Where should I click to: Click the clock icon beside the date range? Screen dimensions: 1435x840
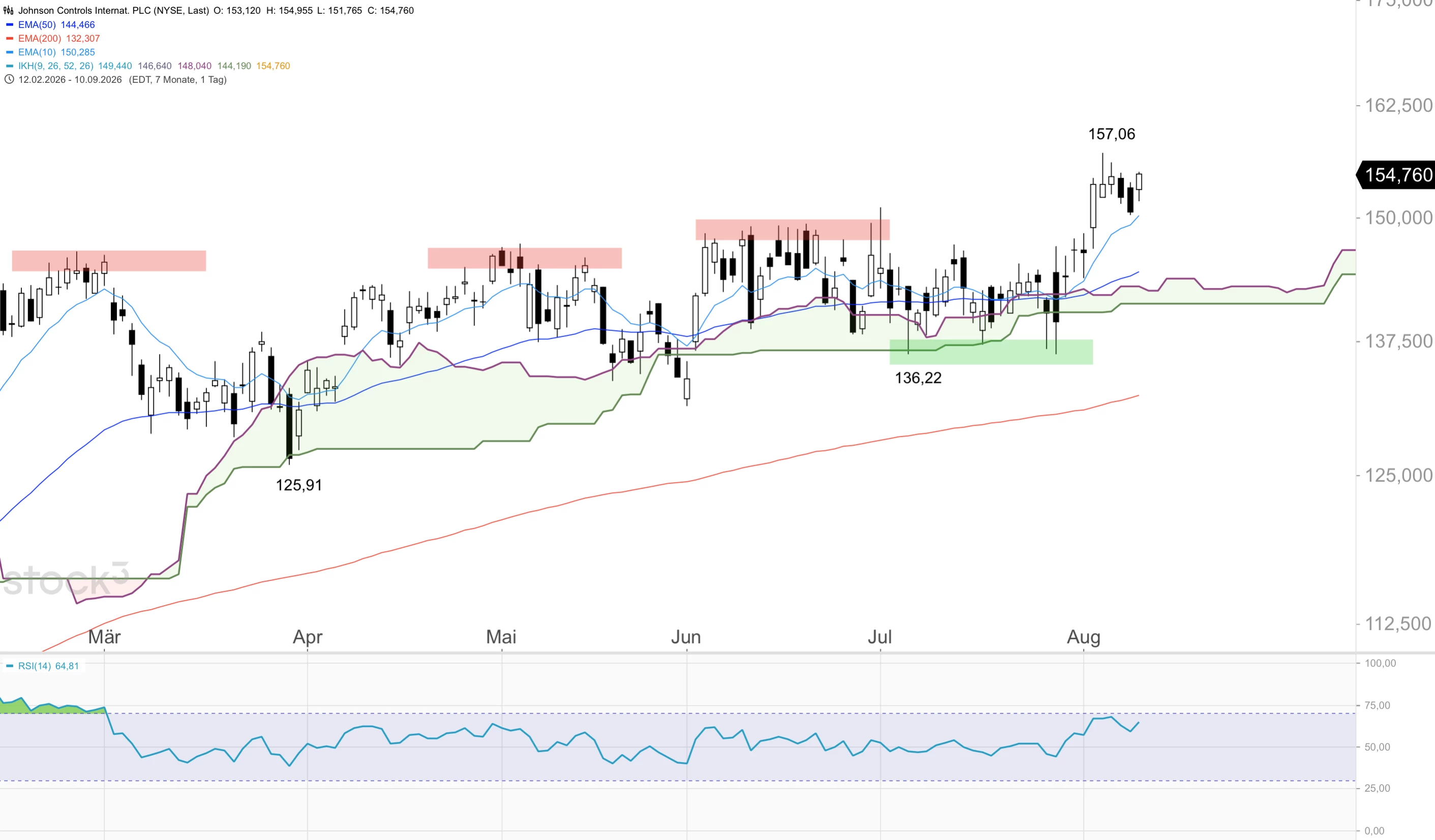coord(9,80)
